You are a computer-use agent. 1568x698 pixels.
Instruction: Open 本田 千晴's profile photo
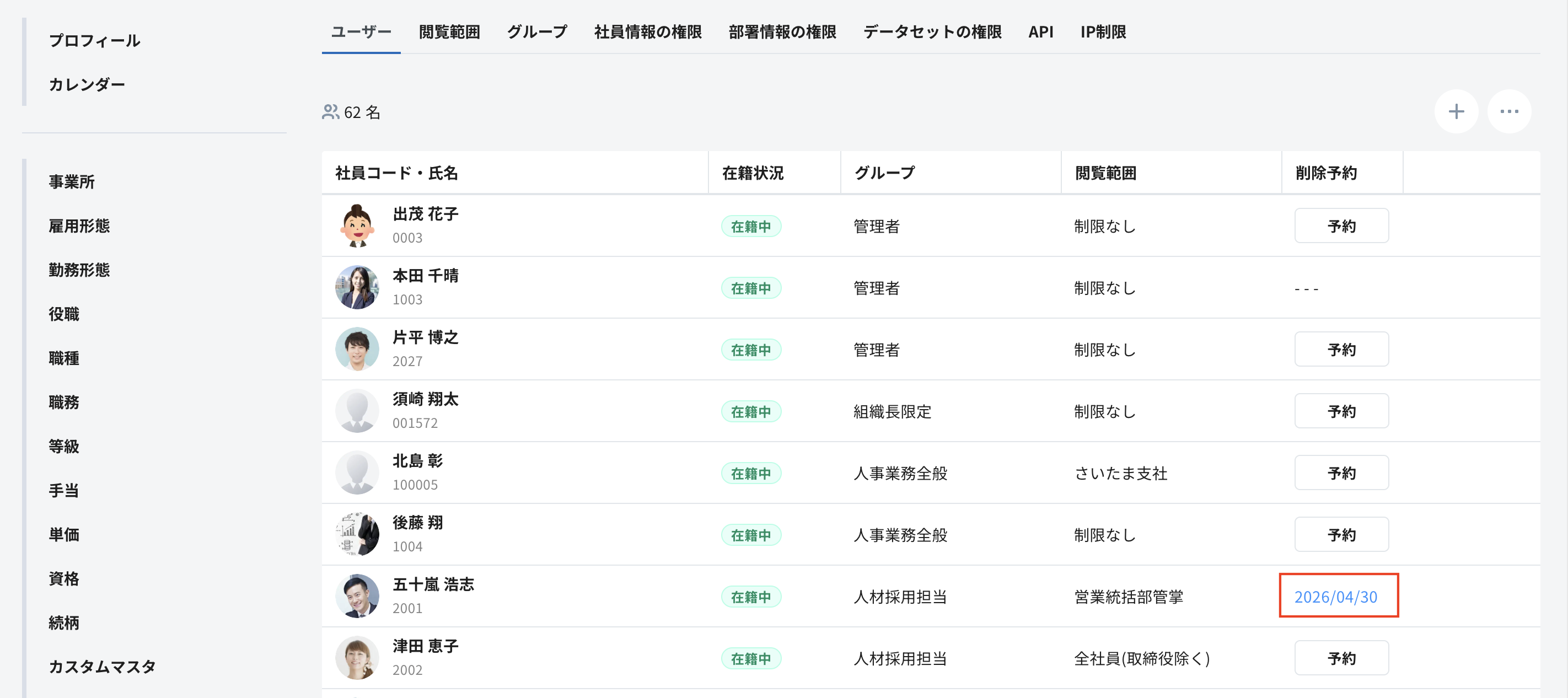tap(357, 287)
